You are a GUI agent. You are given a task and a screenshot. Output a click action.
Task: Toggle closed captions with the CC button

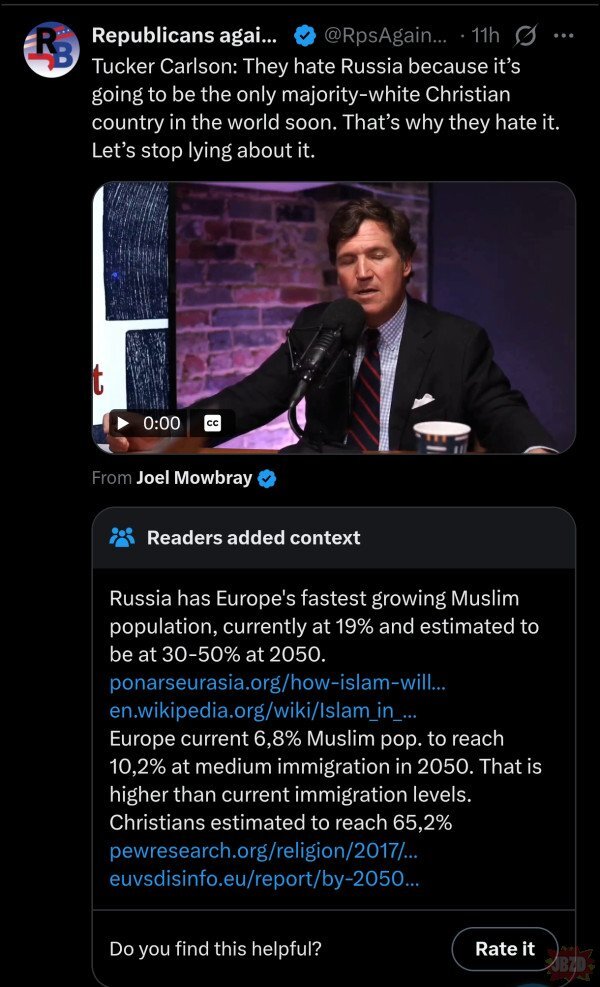coord(212,423)
